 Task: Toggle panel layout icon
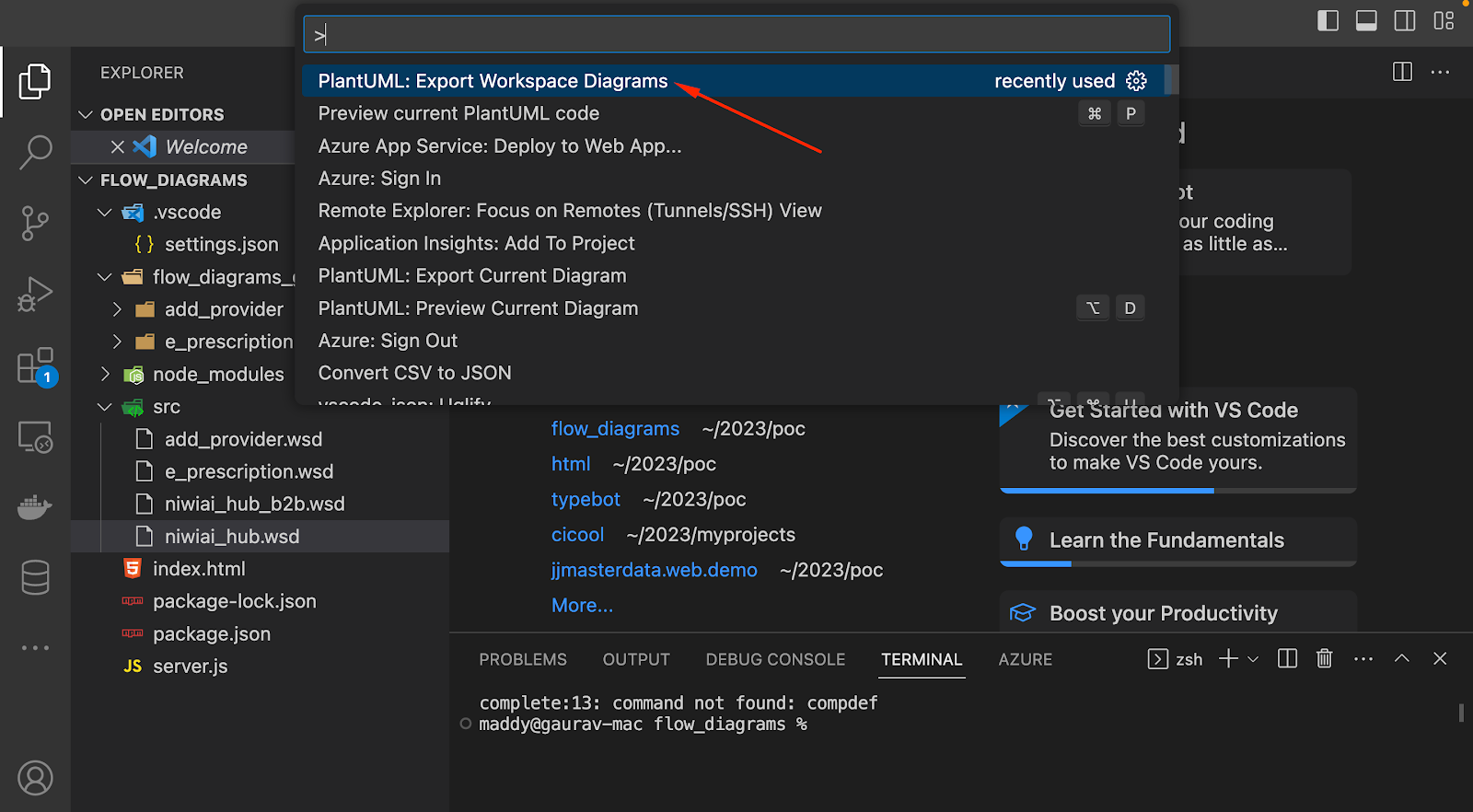pyautogui.click(x=1366, y=20)
